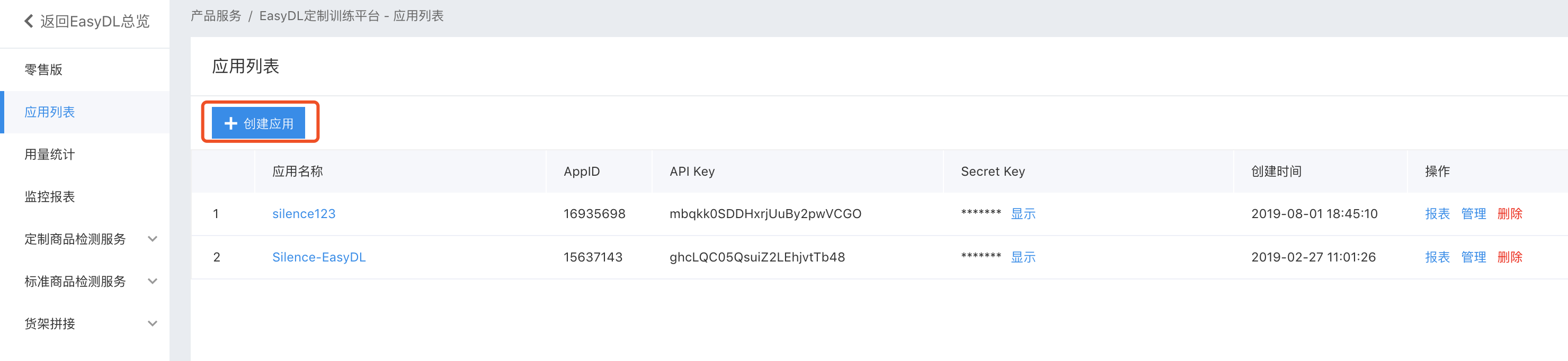This screenshot has height=361, width=1568.
Task: Click creation time 2019-02-27 11:01:26
Action: point(1314,257)
